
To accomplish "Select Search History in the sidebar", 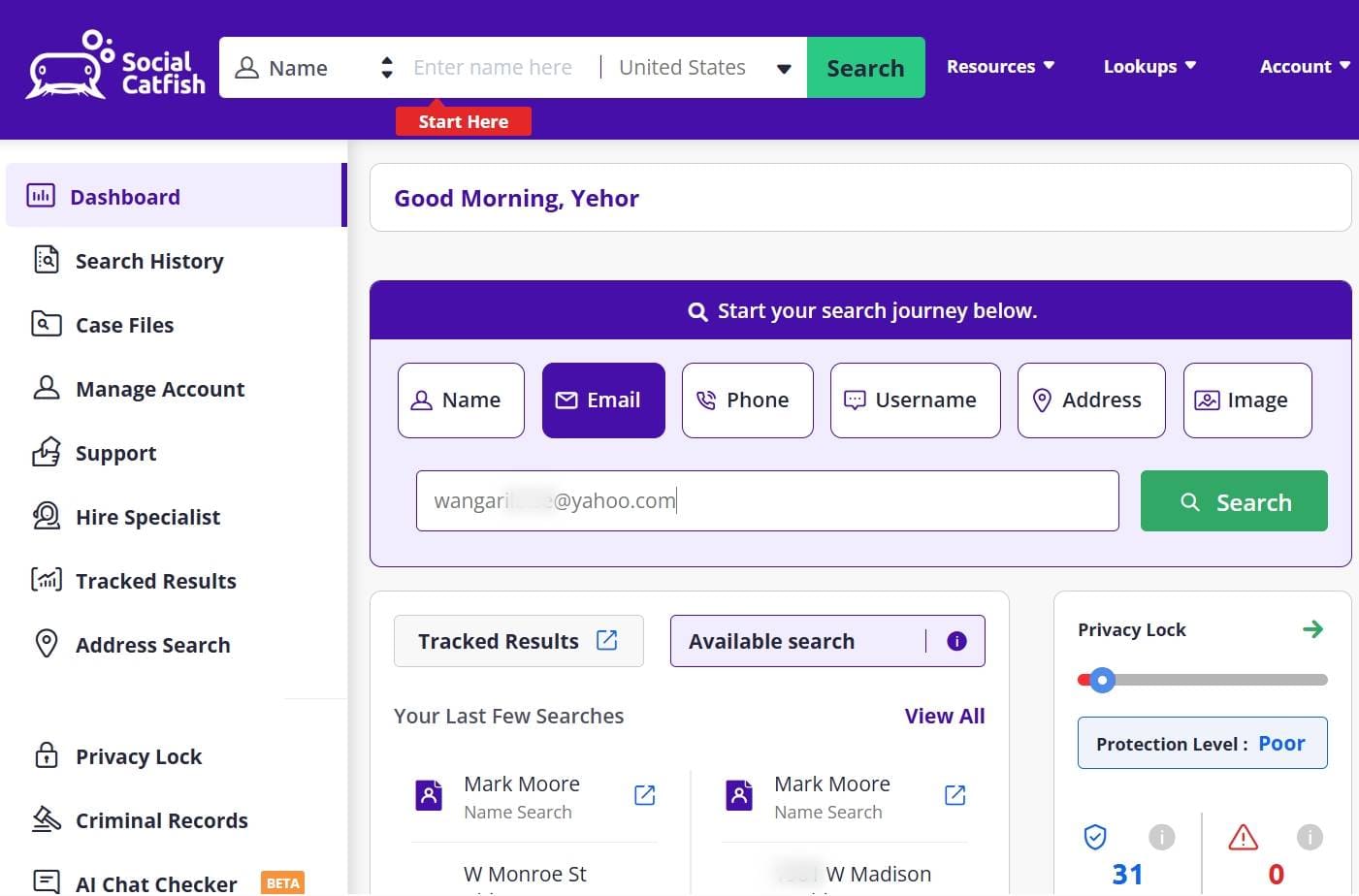I will pyautogui.click(x=149, y=261).
